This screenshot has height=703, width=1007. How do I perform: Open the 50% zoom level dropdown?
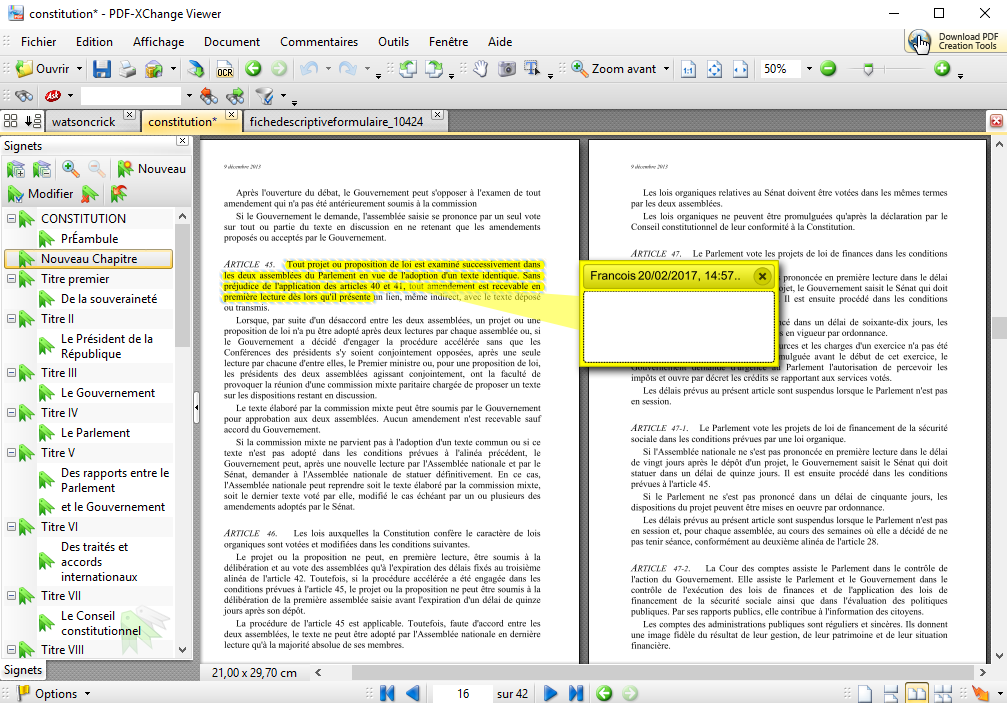[807, 69]
